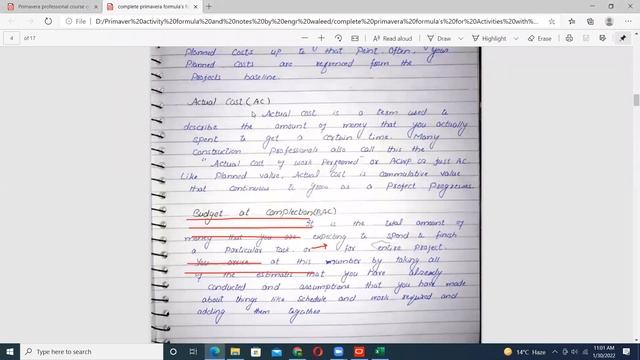
Task: Click the page number field
Action: [x=12, y=38]
